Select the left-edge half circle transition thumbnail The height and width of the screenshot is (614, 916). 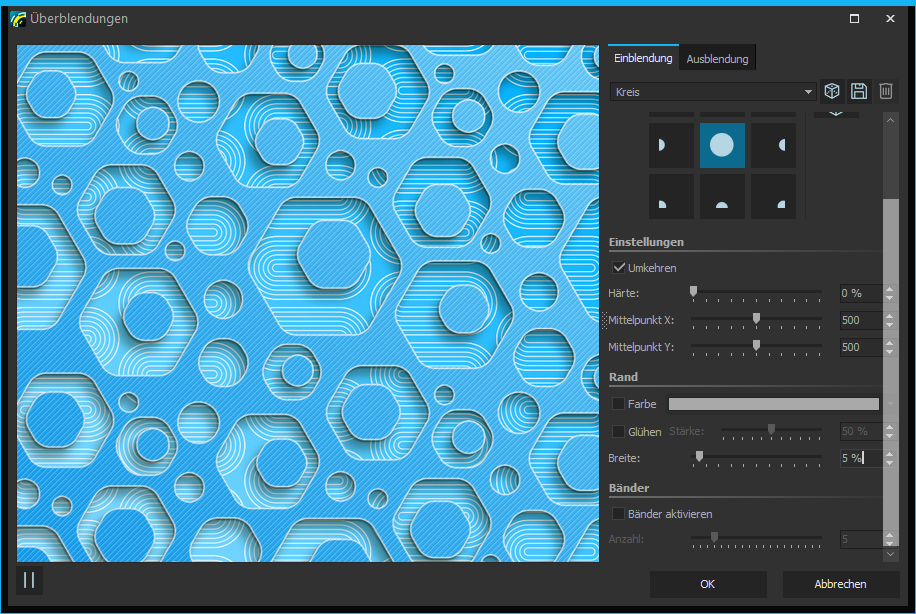670,146
